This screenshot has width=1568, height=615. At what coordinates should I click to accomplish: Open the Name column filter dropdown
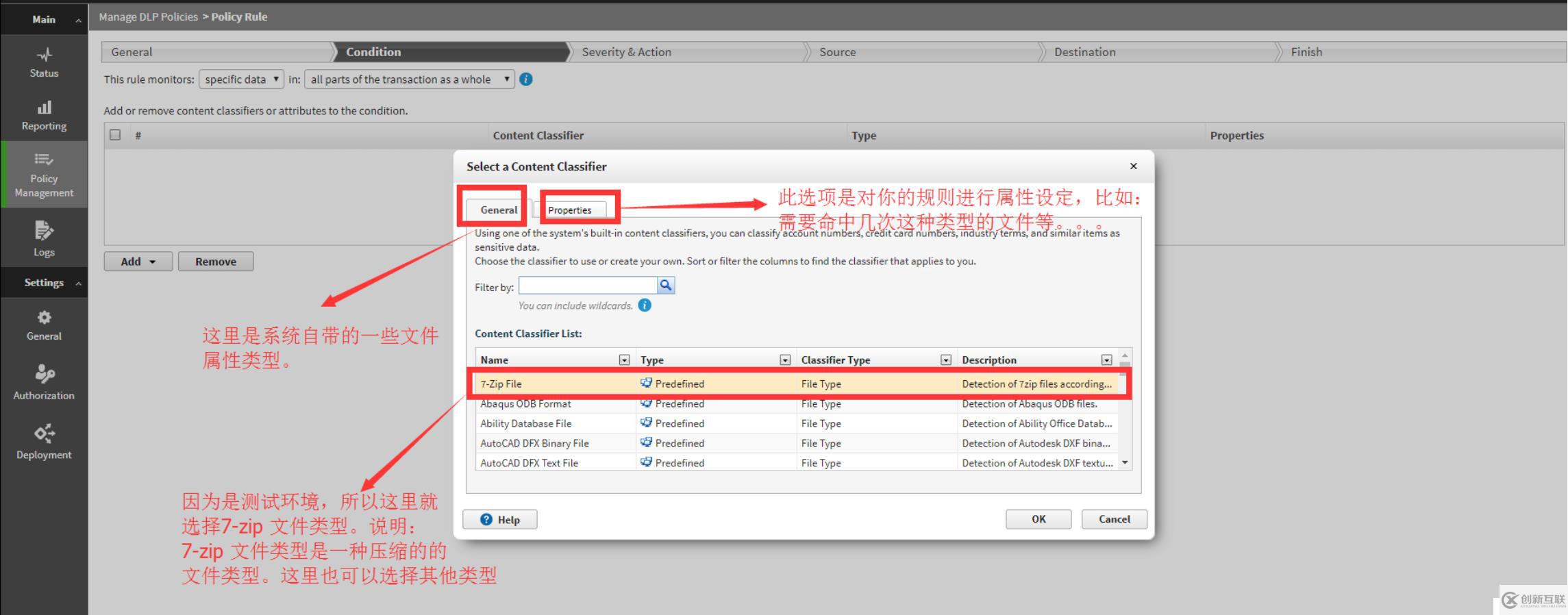click(624, 360)
